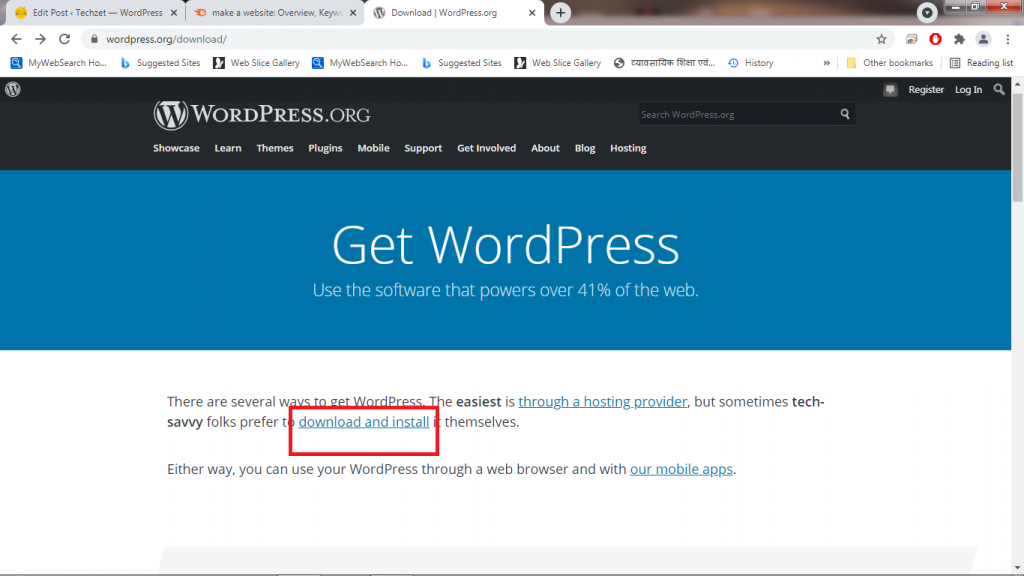
Task: Click the download and install link
Action: click(x=364, y=422)
